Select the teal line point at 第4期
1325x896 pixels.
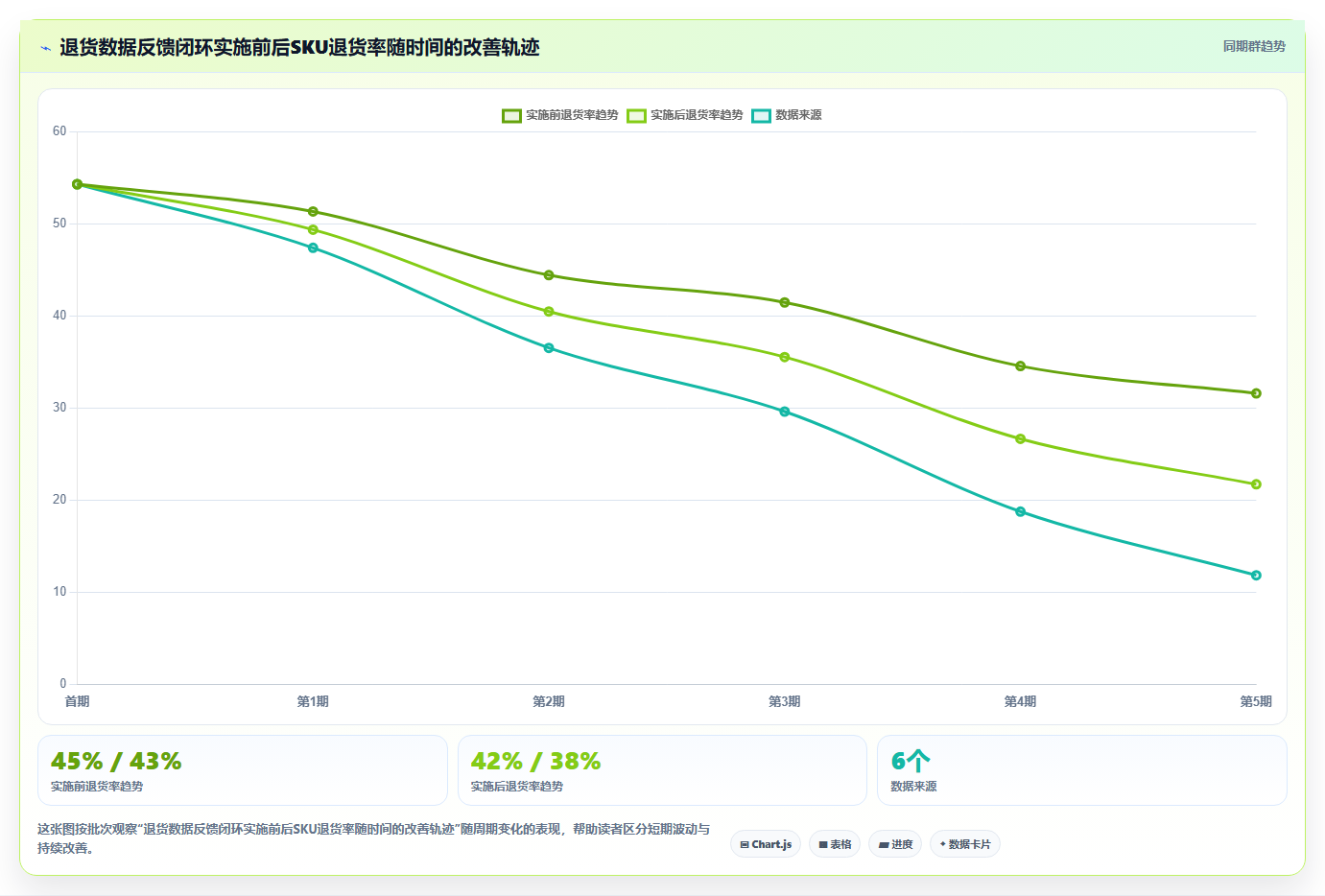point(1020,511)
